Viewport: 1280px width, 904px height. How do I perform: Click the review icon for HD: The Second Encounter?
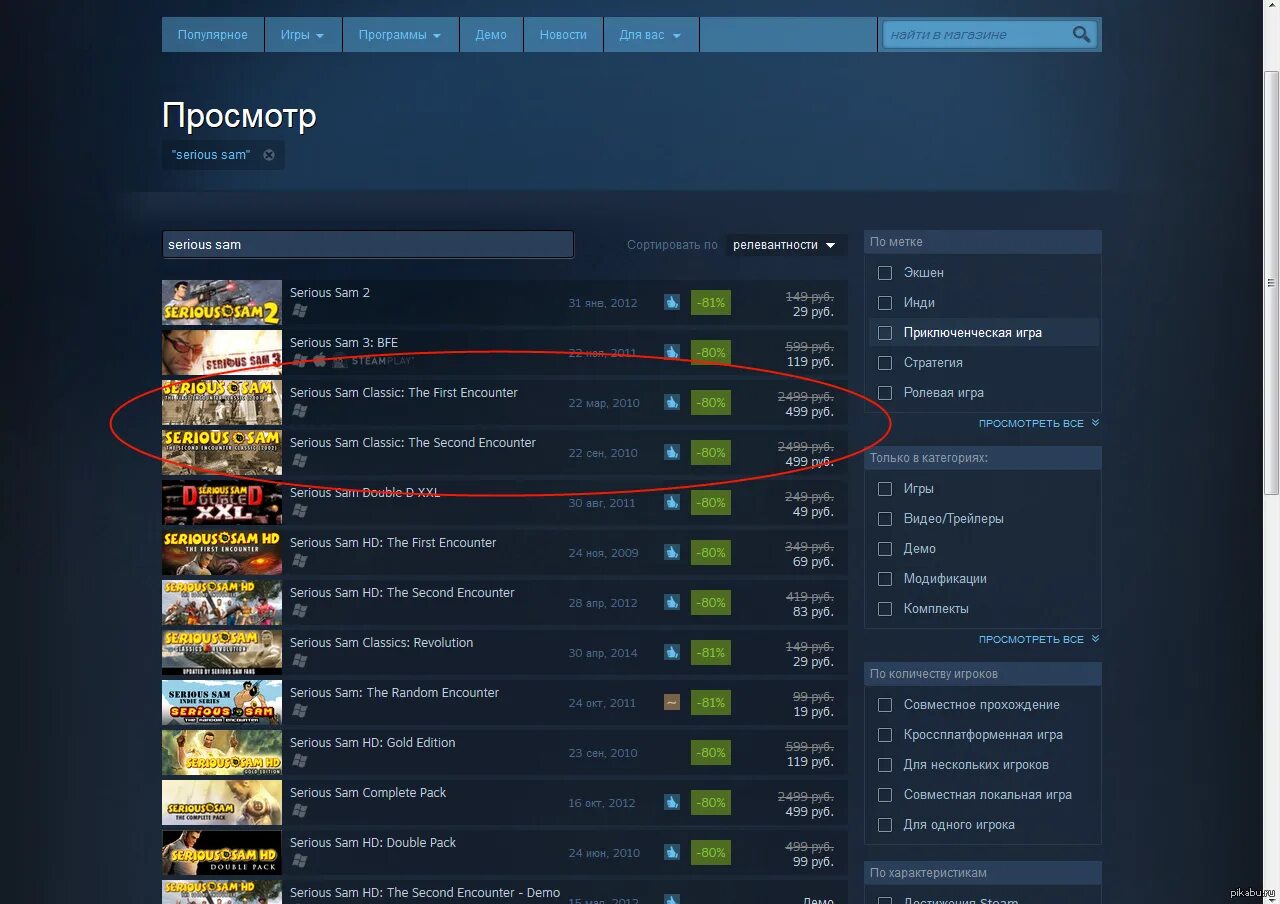pos(672,602)
